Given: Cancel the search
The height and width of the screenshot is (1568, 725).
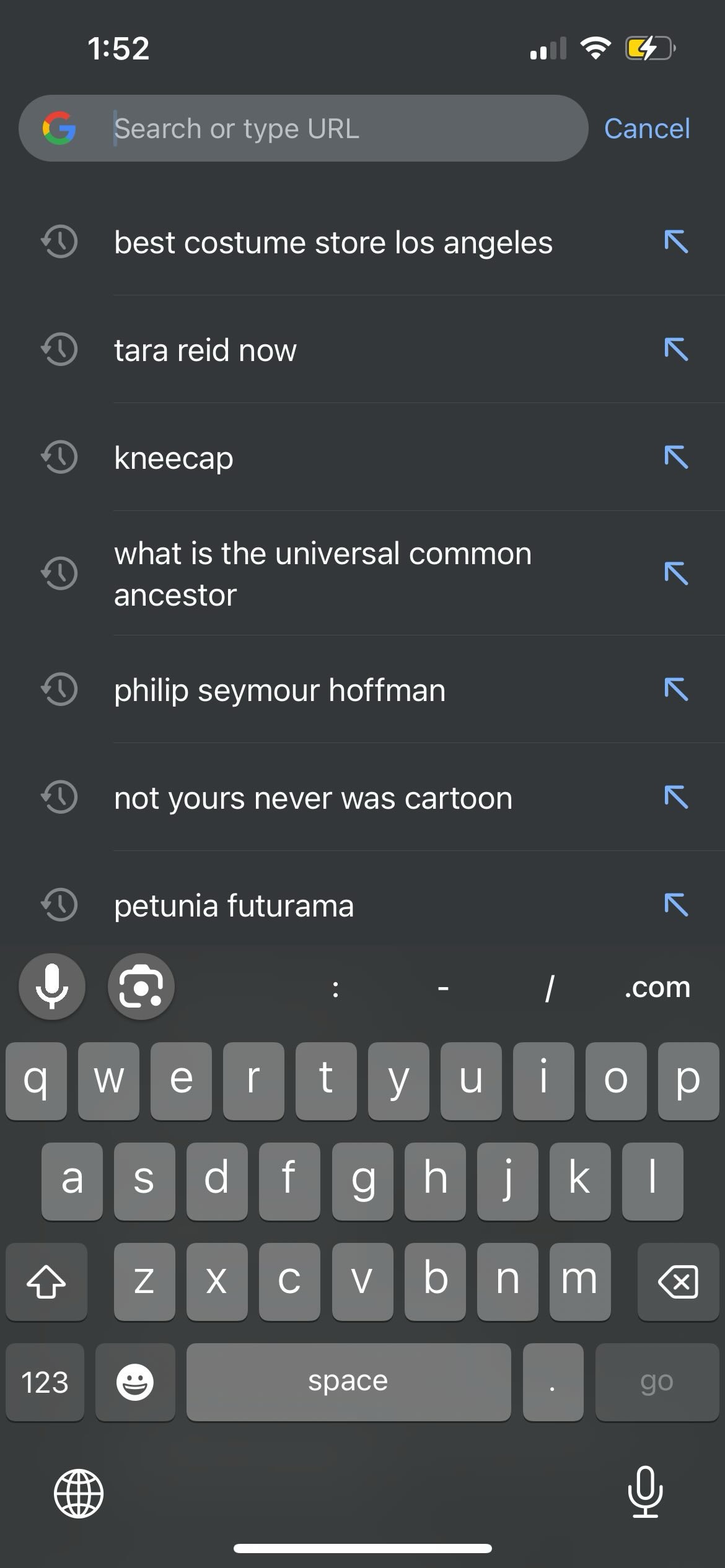Looking at the screenshot, I should pos(646,129).
